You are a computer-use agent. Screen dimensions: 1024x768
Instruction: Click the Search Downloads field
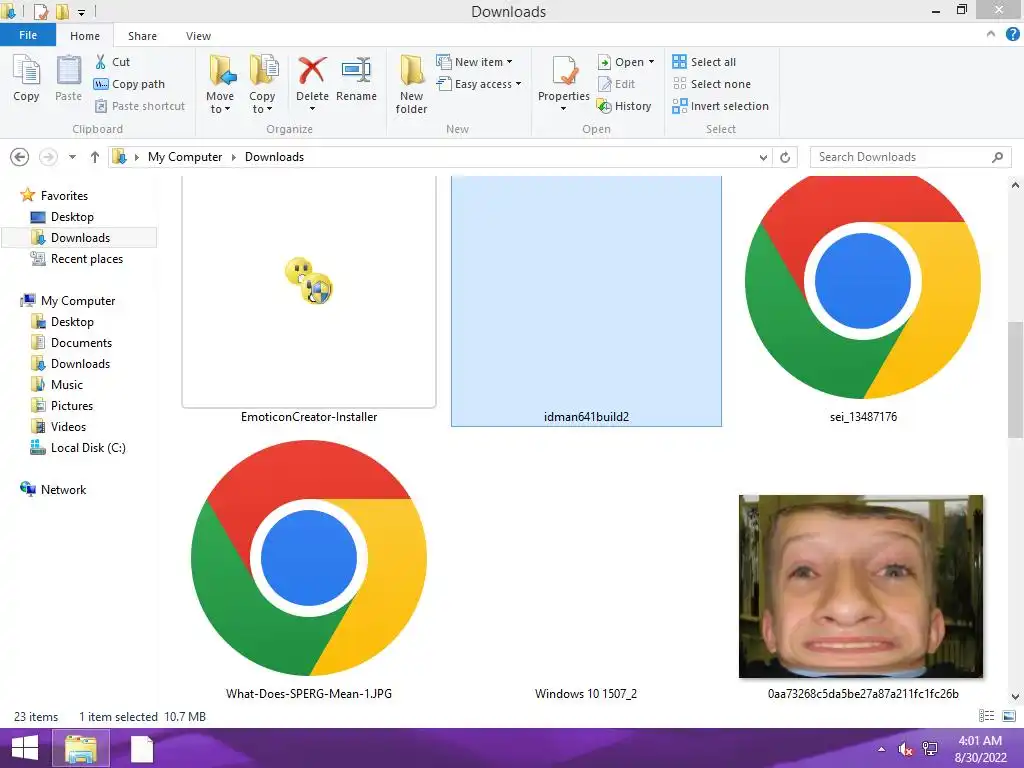[910, 157]
